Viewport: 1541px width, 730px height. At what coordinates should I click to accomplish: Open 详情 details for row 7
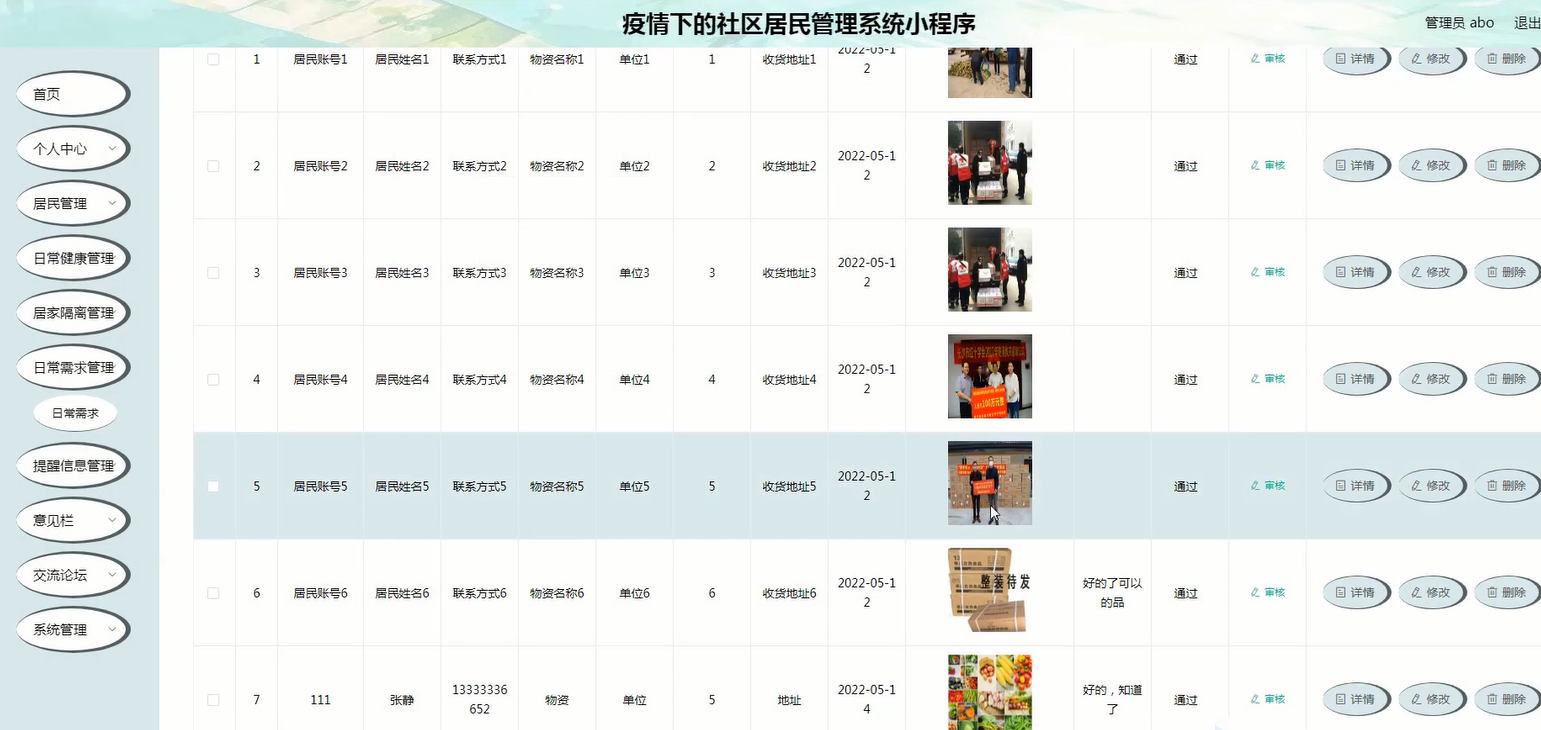(1356, 700)
